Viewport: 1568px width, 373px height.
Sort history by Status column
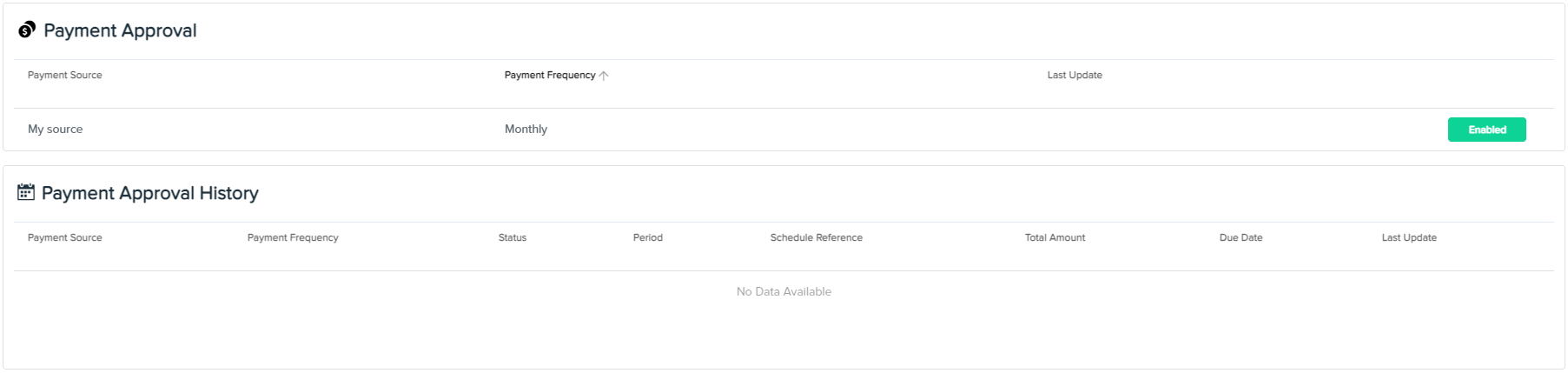pos(513,237)
